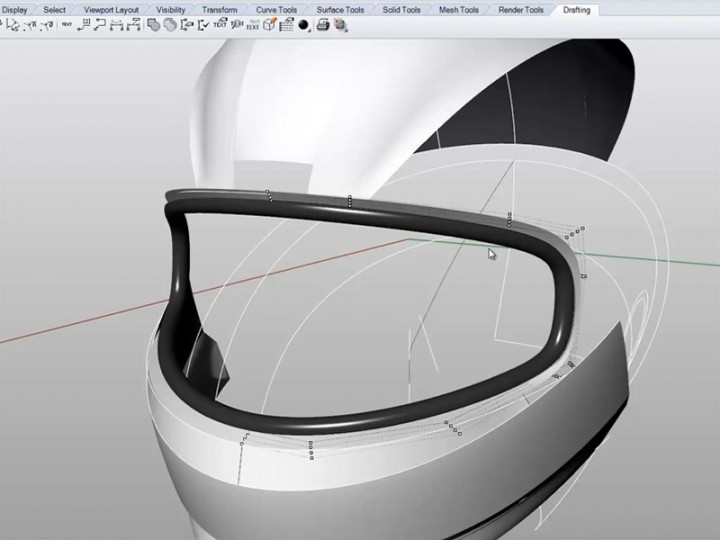Select the small dark wedge inside visor opening
Viewport: 720px width, 540px height.
tap(209, 363)
